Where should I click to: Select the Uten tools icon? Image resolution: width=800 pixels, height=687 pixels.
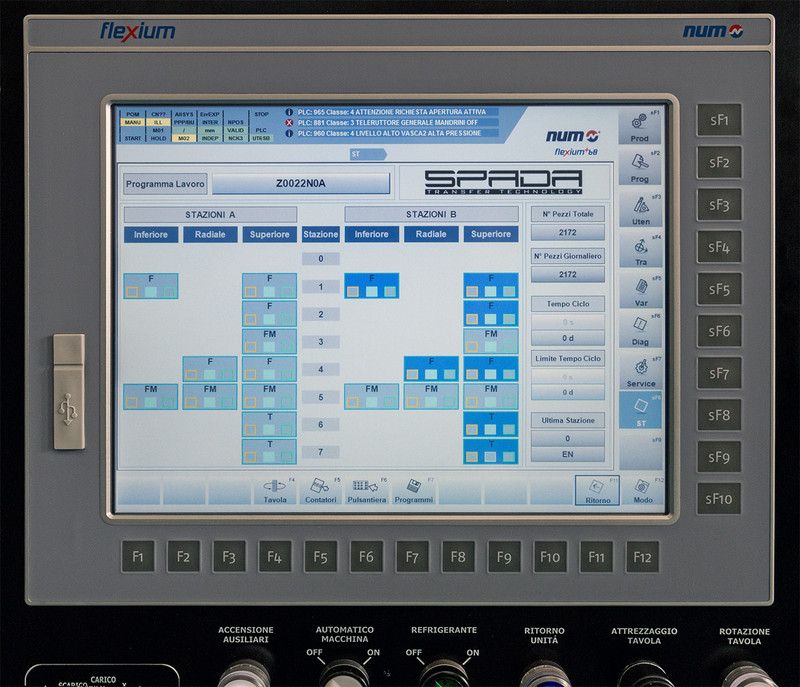pyautogui.click(x=639, y=207)
